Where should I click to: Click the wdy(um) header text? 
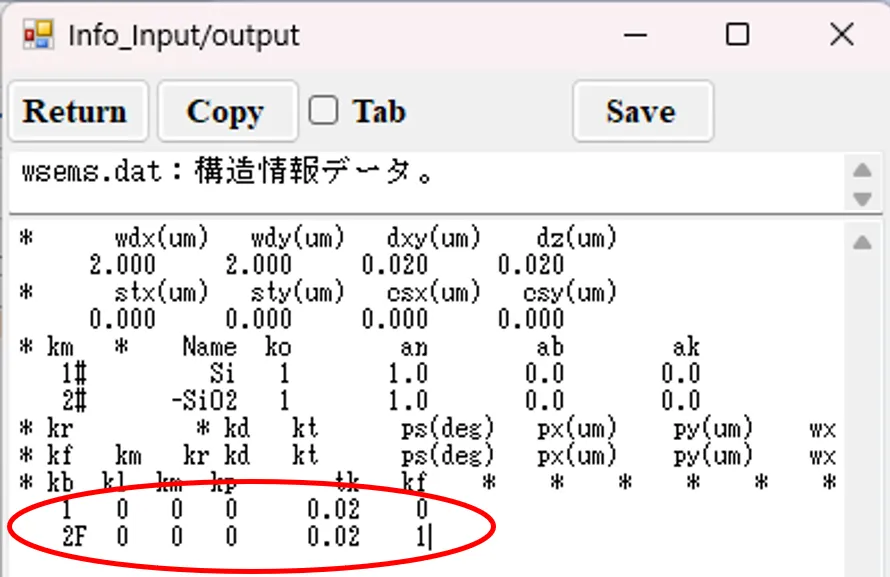[298, 238]
